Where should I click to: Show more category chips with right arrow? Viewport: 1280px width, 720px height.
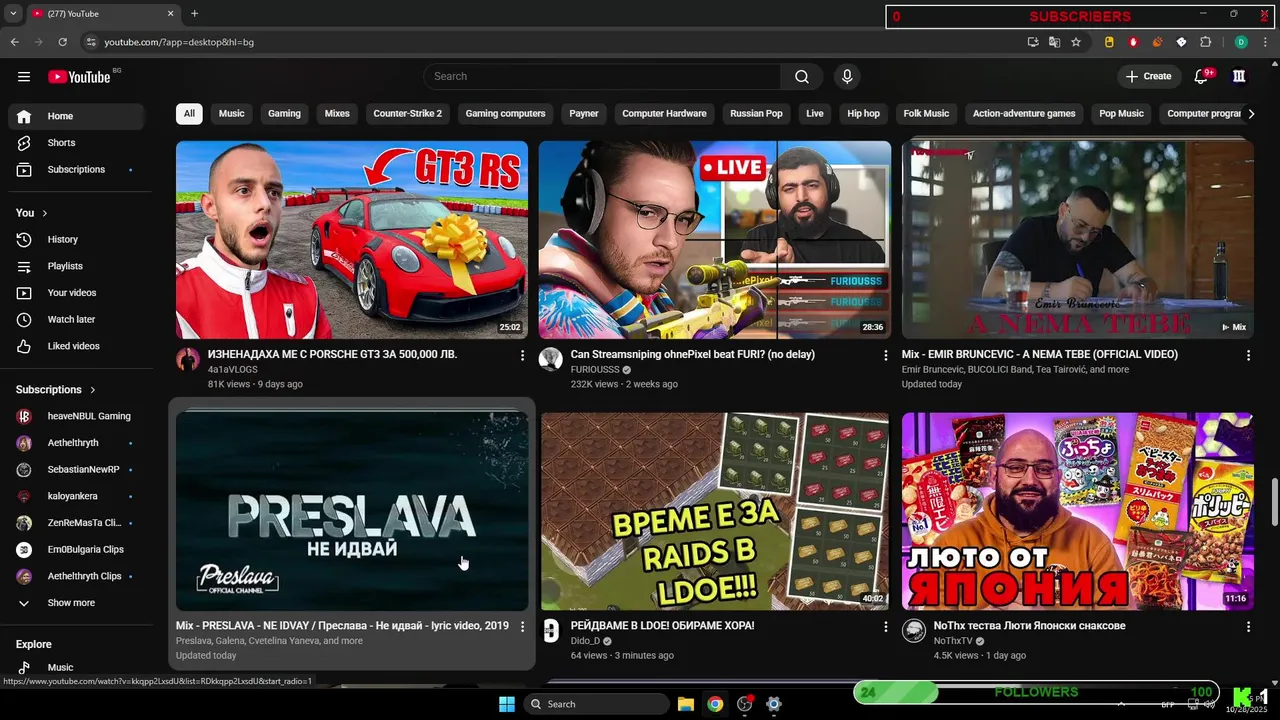pyautogui.click(x=1251, y=114)
